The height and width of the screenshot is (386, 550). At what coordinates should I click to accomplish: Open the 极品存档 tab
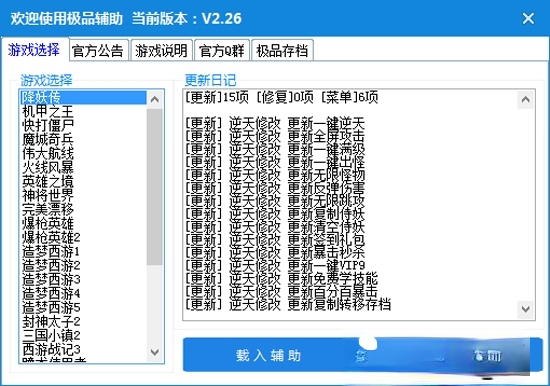pos(282,51)
